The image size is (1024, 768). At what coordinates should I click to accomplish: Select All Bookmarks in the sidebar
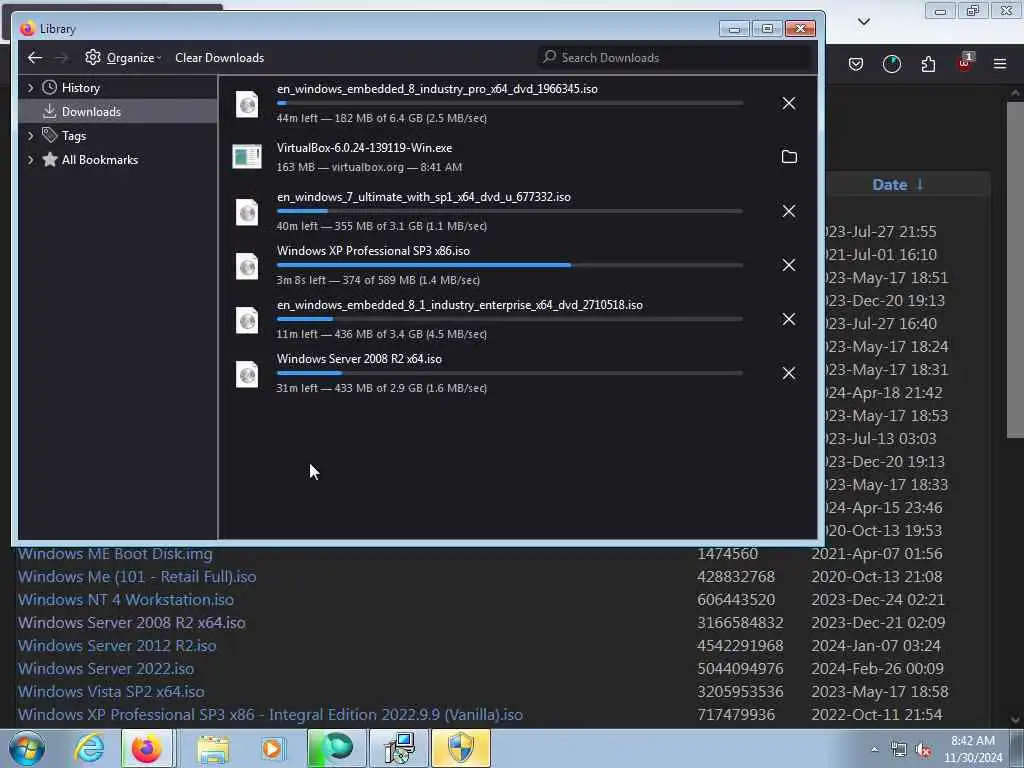coord(99,160)
